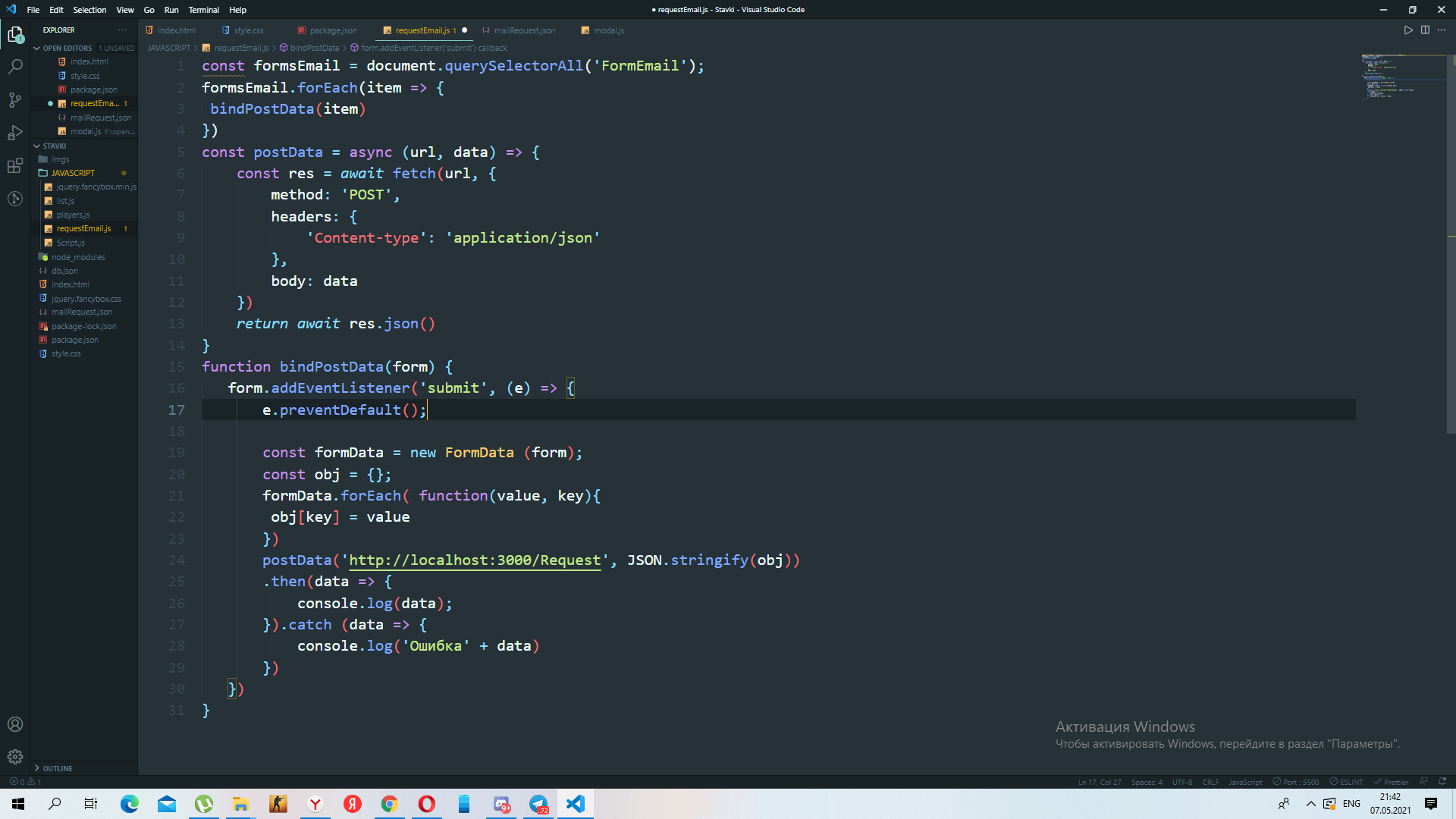Open editor More Actions menu
Image resolution: width=1456 pixels, height=819 pixels.
1442,30
